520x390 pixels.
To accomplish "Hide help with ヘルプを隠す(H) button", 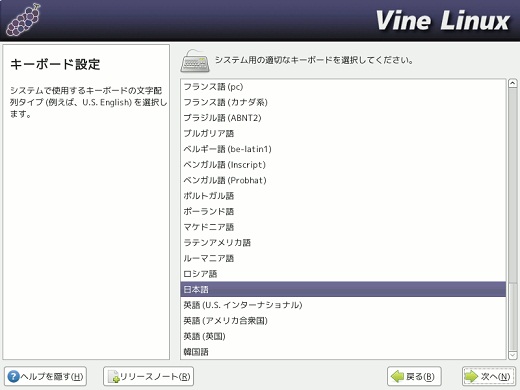I will pos(45,376).
